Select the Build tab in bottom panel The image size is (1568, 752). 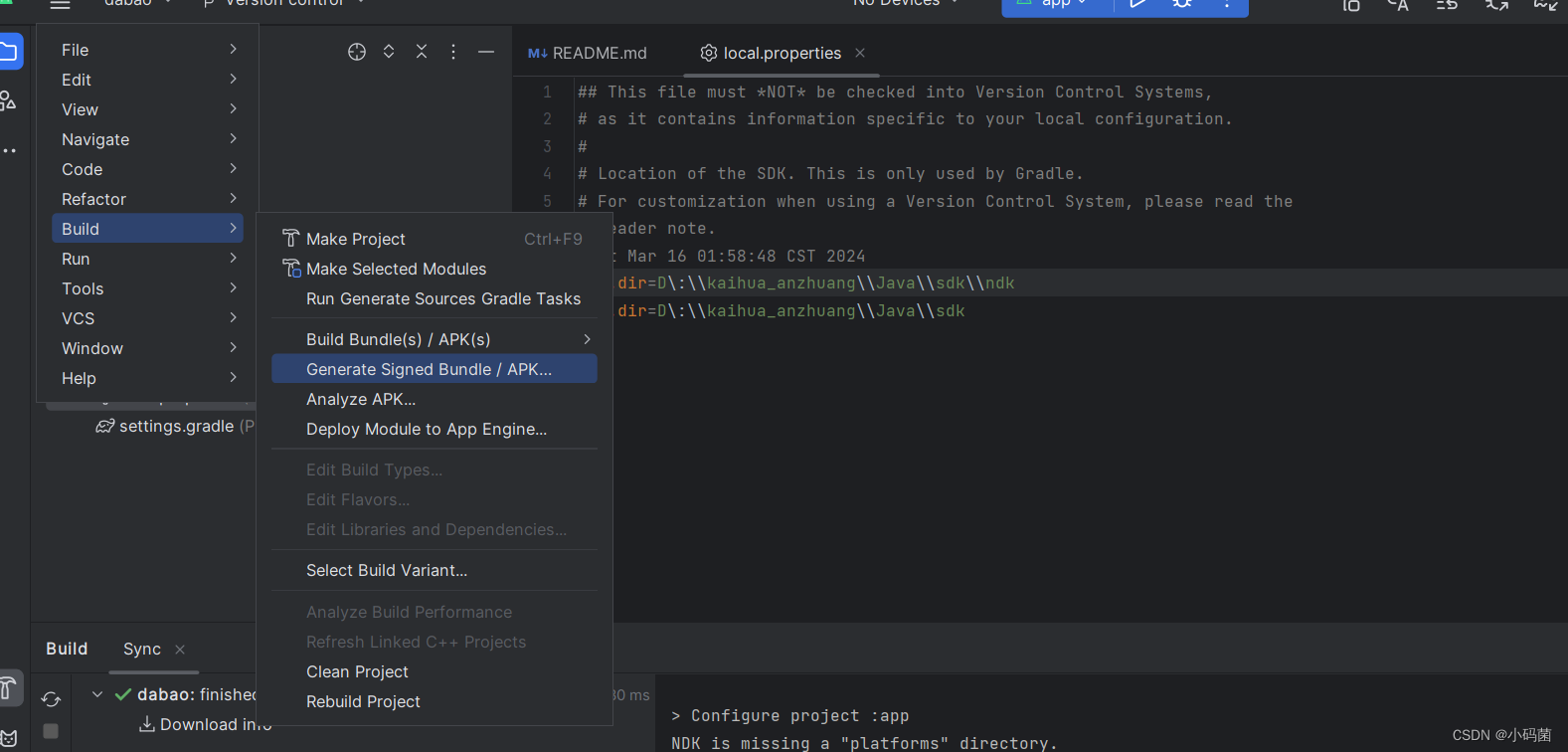[x=67, y=649]
